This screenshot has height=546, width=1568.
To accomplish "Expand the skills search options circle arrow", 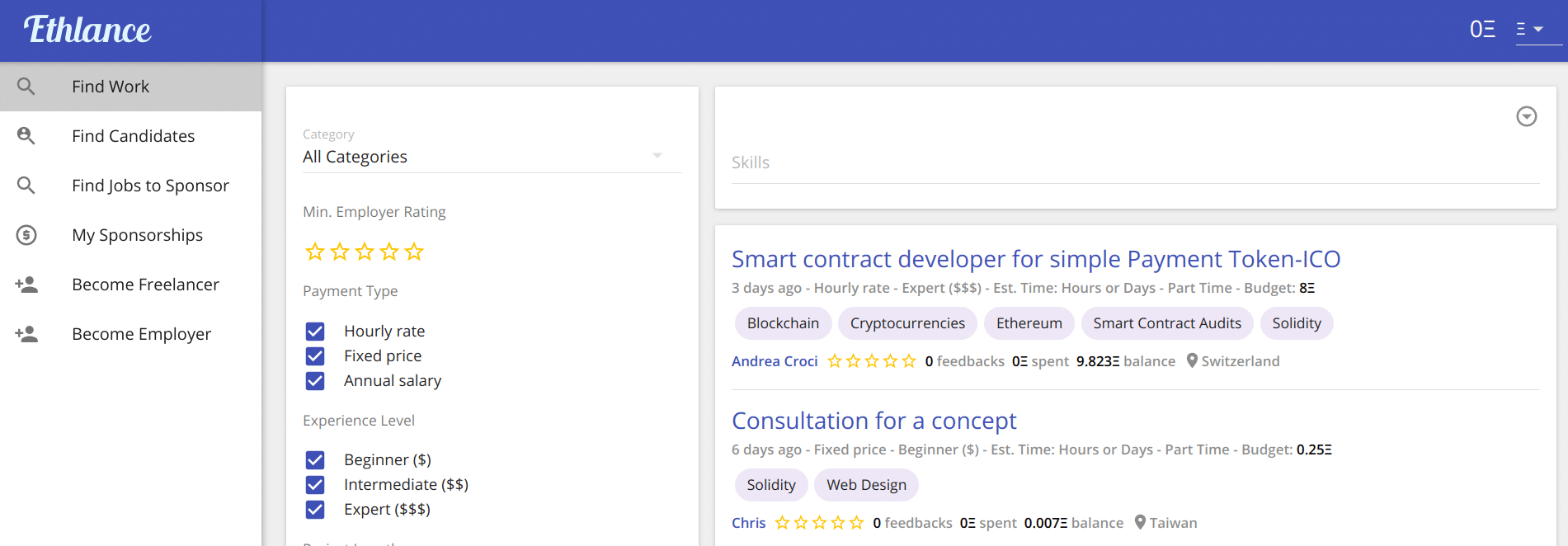I will [x=1526, y=116].
